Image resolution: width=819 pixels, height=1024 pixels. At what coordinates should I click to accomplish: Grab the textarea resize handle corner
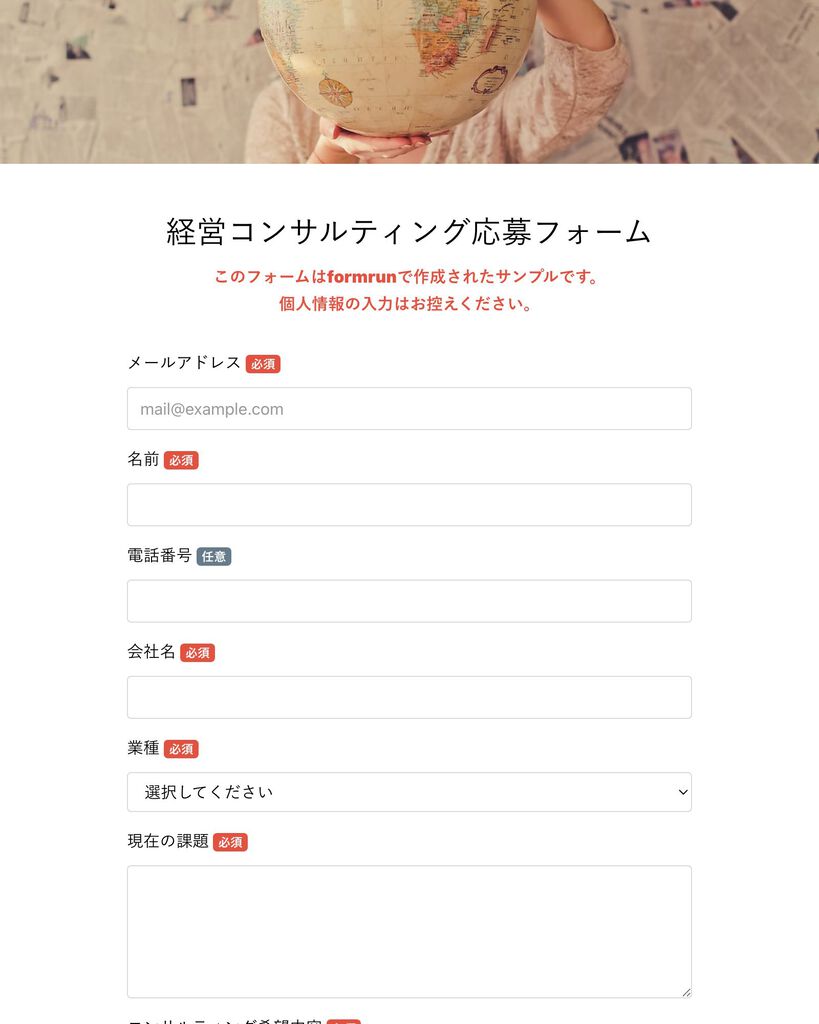click(686, 993)
